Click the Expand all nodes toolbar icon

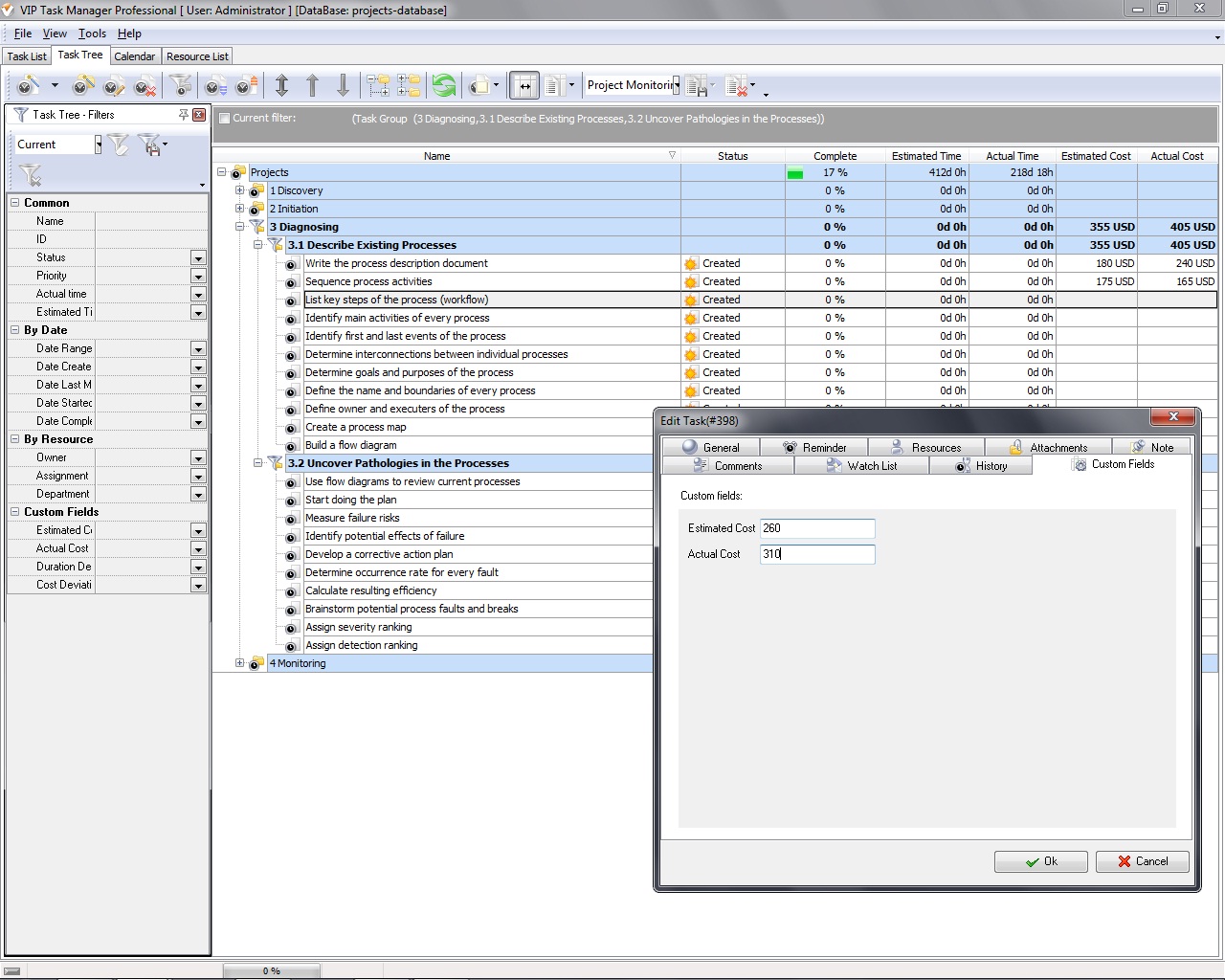(x=378, y=86)
